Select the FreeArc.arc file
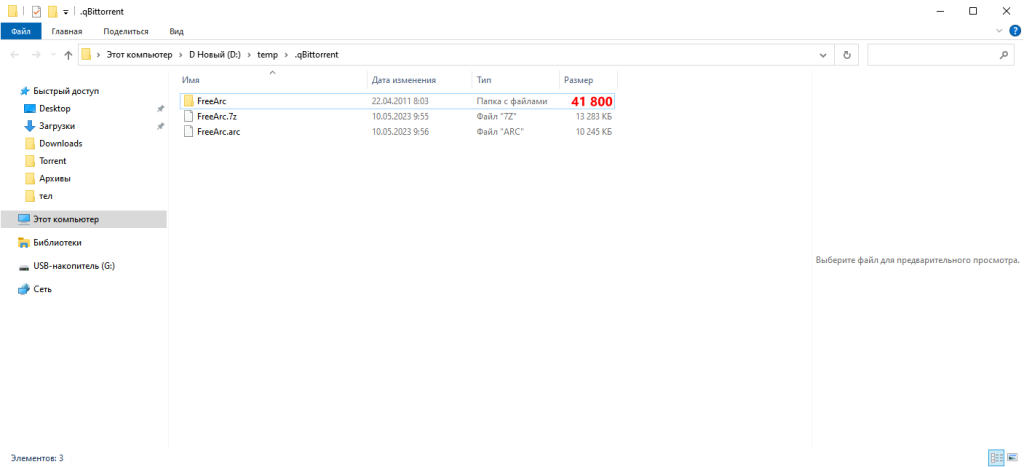Image resolution: width=1024 pixels, height=467 pixels. [x=218, y=131]
